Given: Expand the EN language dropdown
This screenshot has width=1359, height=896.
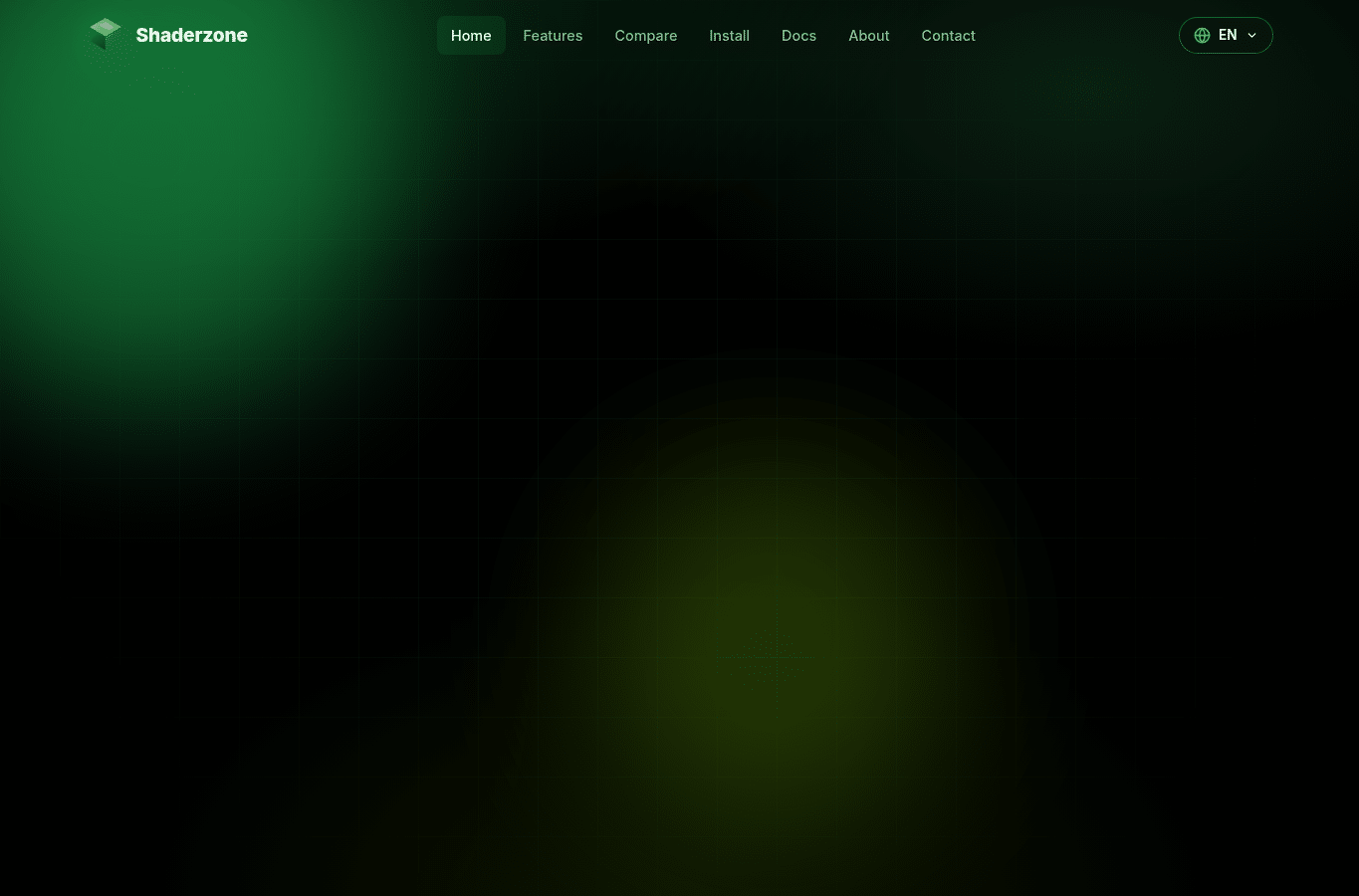Looking at the screenshot, I should pyautogui.click(x=1226, y=36).
